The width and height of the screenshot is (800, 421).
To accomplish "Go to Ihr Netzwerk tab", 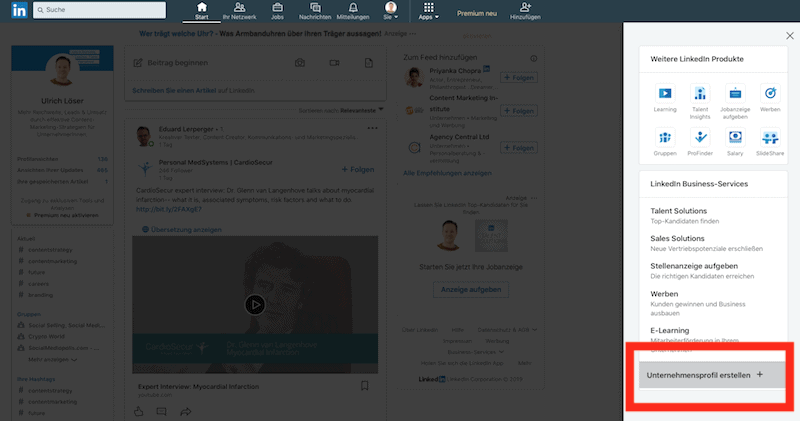I will coord(239,11).
